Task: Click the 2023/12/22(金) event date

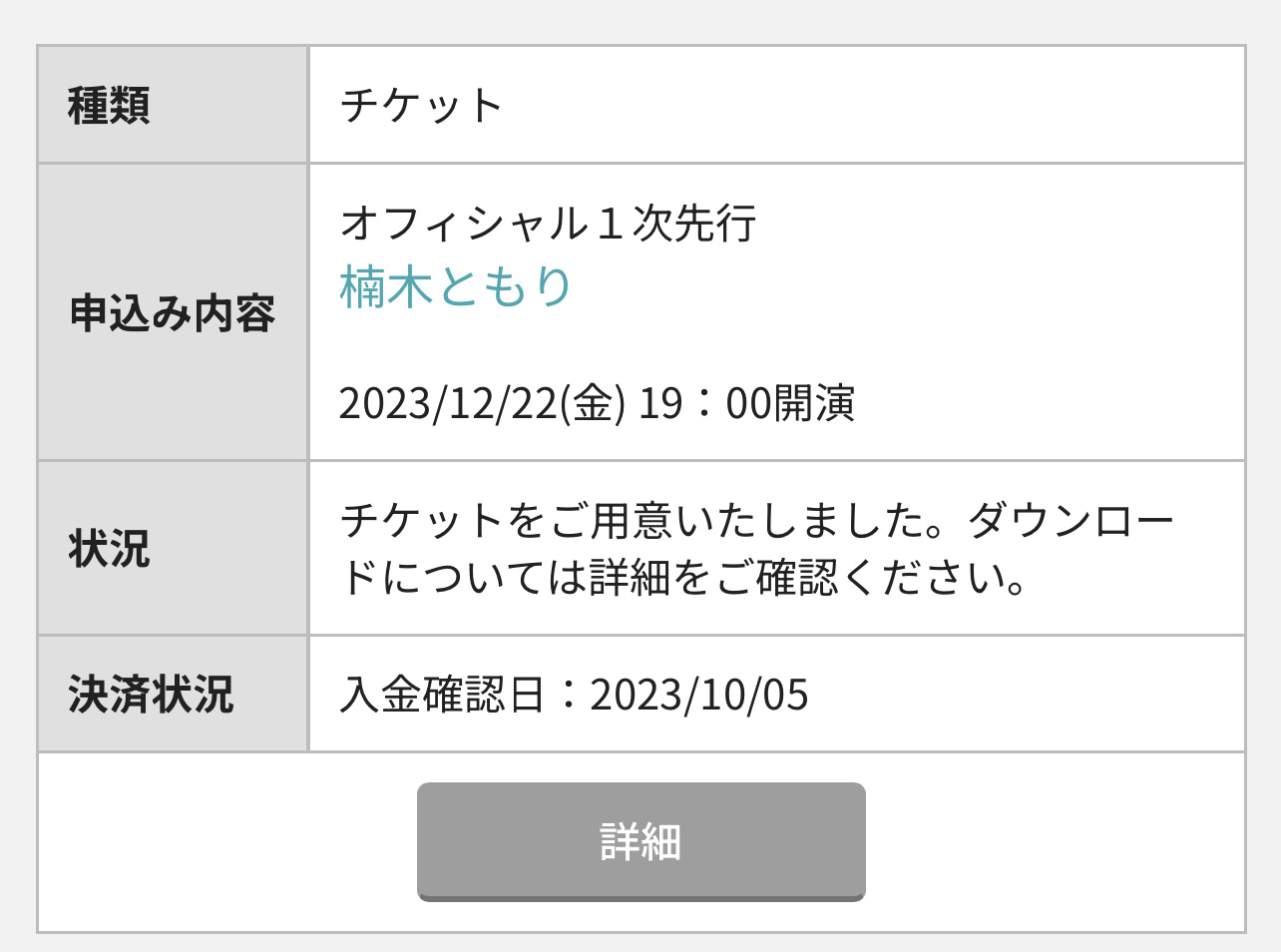Action: [483, 403]
